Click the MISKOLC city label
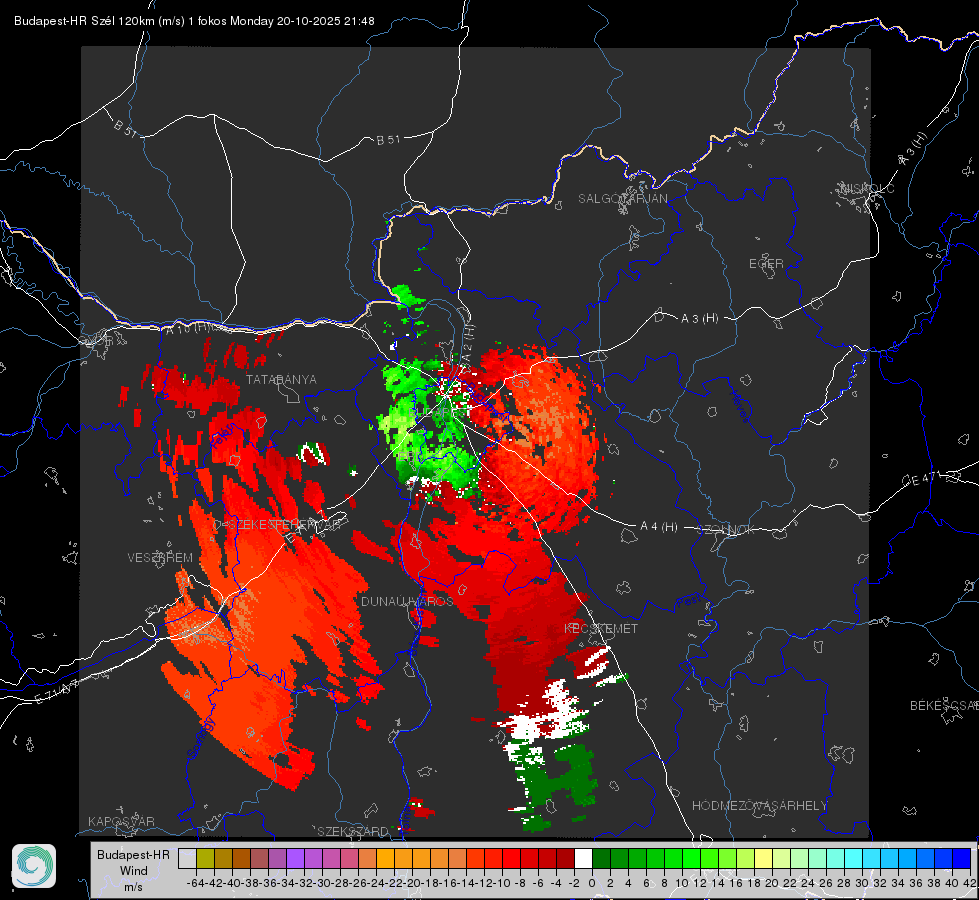 pos(867,188)
